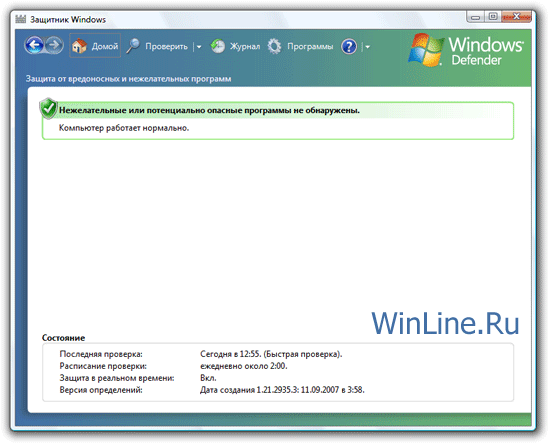Screen dimensions: 550x444
Task: Click 'Защита от вредоносных и нежелательных программ' subtitle
Action: tap(128, 79)
